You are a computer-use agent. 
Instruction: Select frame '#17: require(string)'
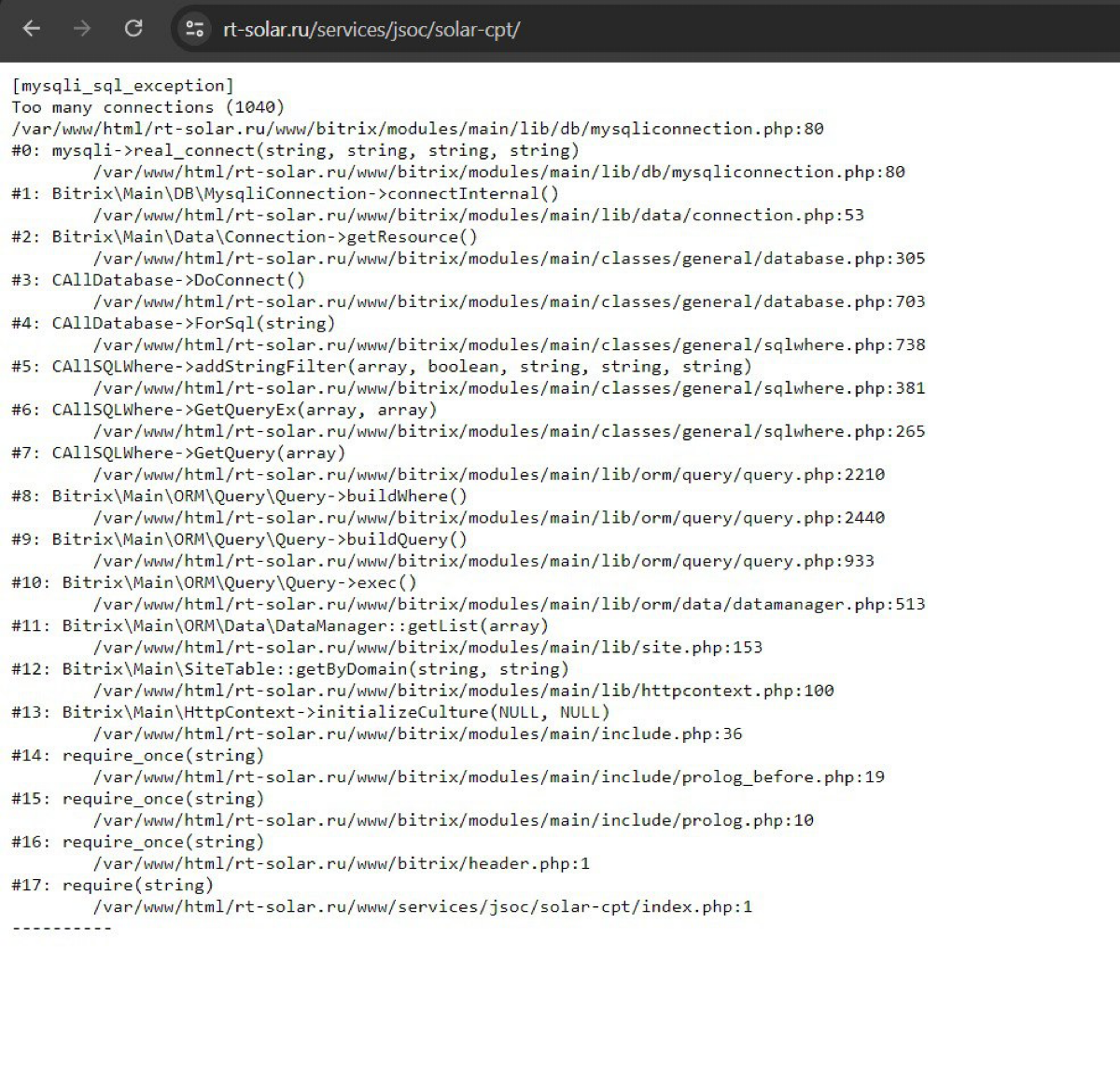[x=112, y=885]
